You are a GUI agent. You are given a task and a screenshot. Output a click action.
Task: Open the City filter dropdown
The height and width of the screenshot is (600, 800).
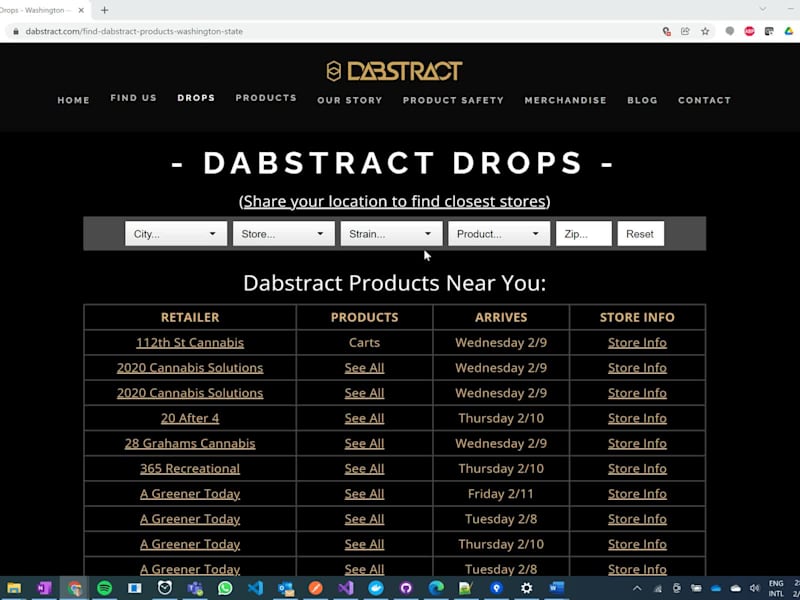(x=176, y=234)
